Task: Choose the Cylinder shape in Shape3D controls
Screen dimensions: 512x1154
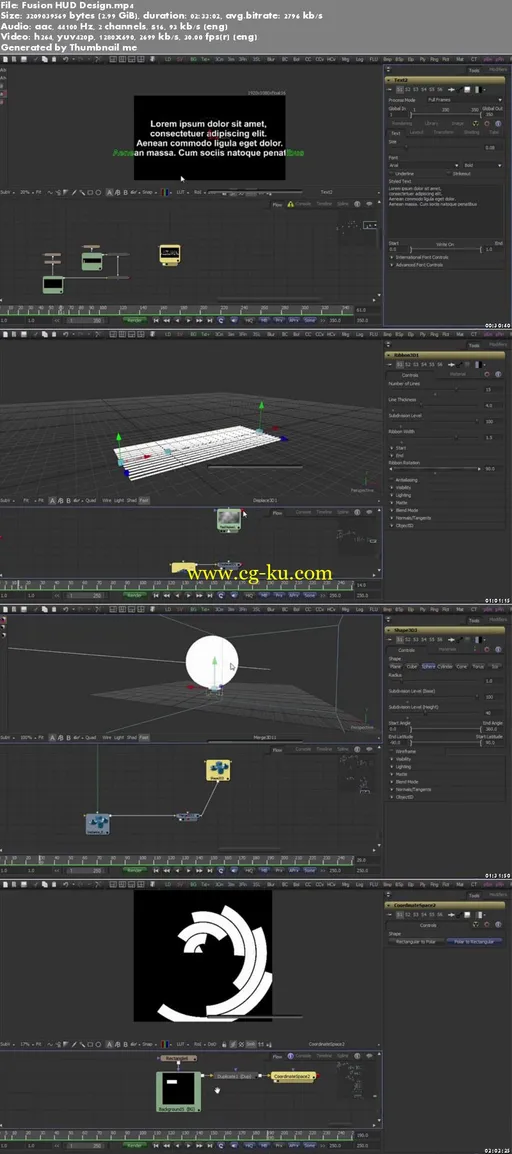Action: [445, 666]
